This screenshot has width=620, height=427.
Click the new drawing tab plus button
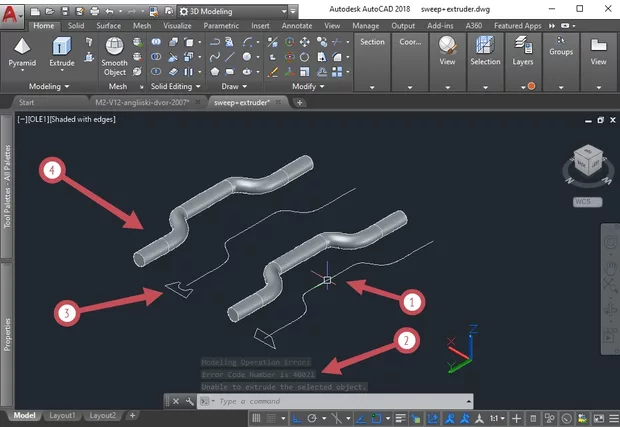(x=300, y=102)
